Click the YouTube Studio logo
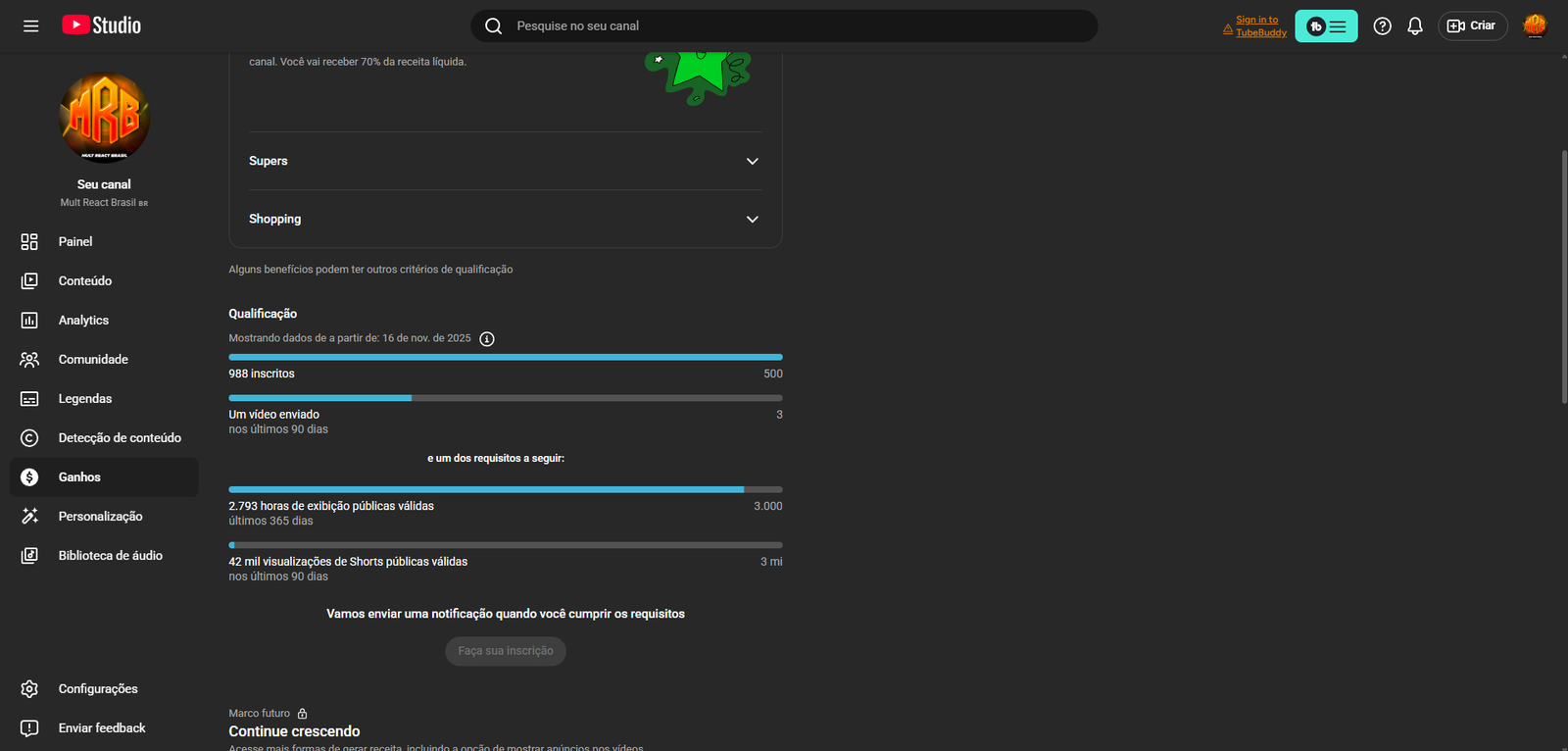The height and width of the screenshot is (751, 1568). (102, 25)
